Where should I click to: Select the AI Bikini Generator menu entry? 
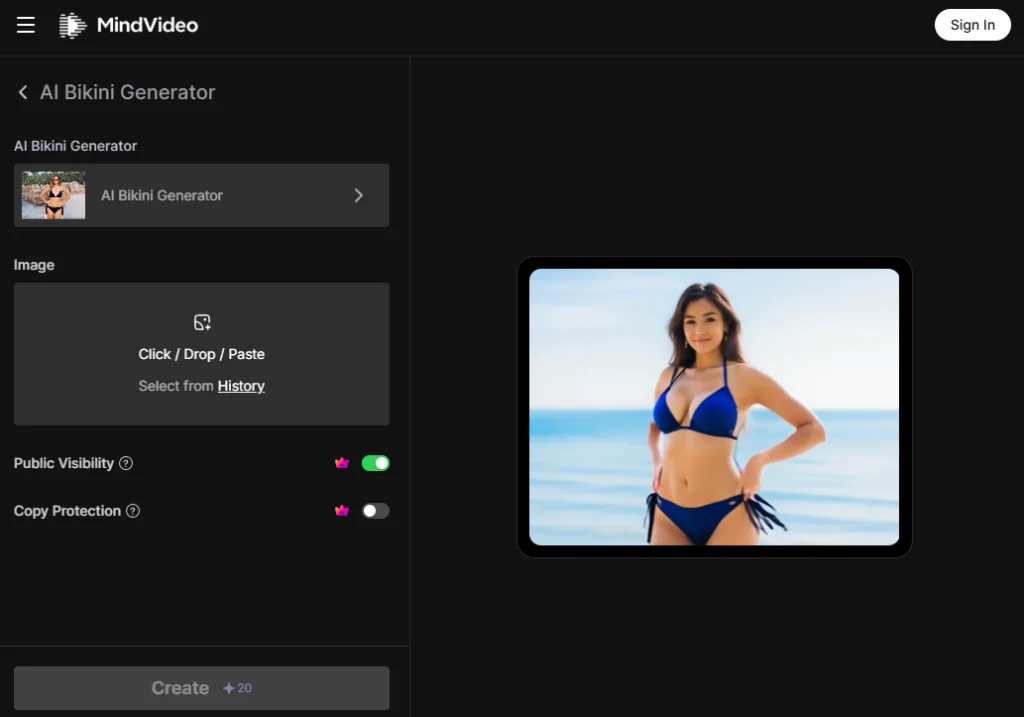pyautogui.click(x=161, y=195)
